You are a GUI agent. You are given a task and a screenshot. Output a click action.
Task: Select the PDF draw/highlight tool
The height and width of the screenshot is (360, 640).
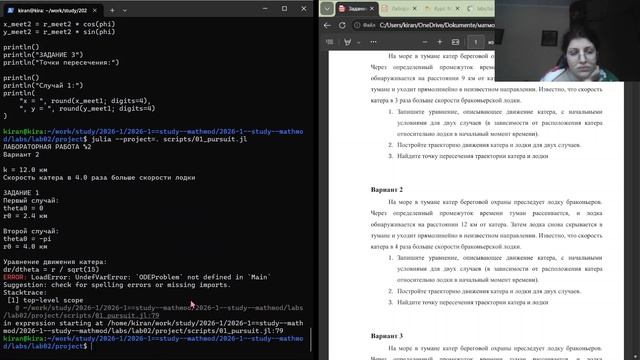pyautogui.click(x=347, y=42)
